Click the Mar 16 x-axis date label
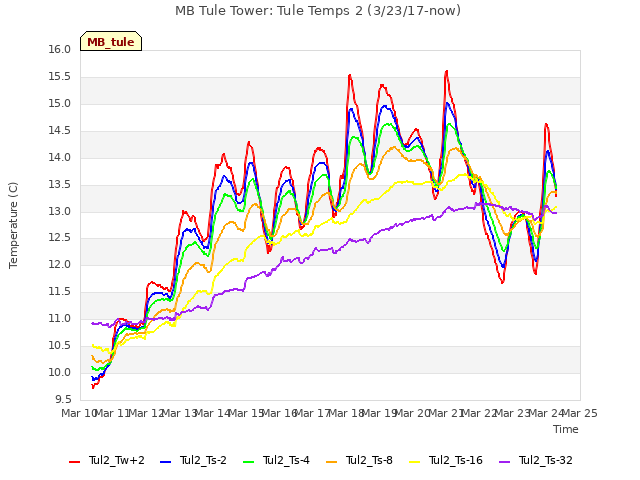 [279, 413]
